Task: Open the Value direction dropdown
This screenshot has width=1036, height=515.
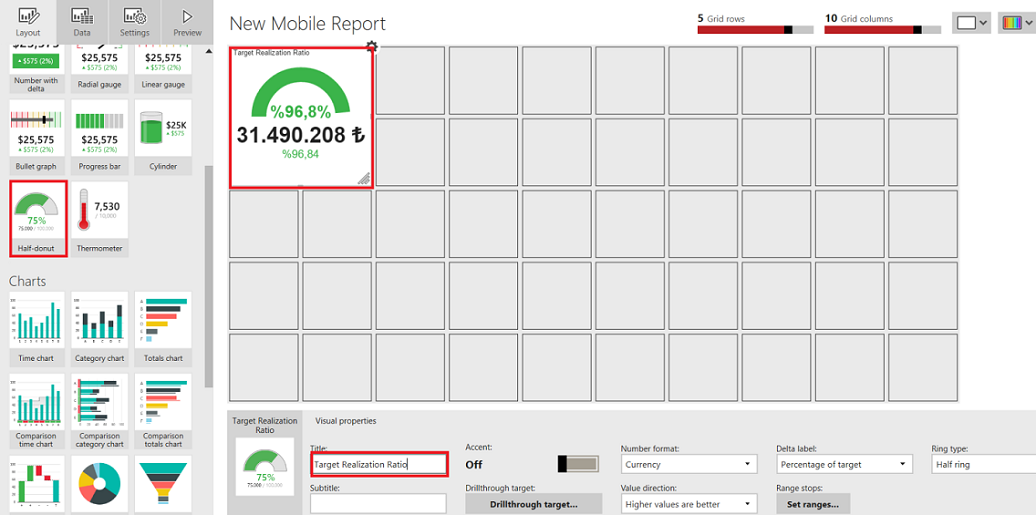Action: tap(689, 504)
